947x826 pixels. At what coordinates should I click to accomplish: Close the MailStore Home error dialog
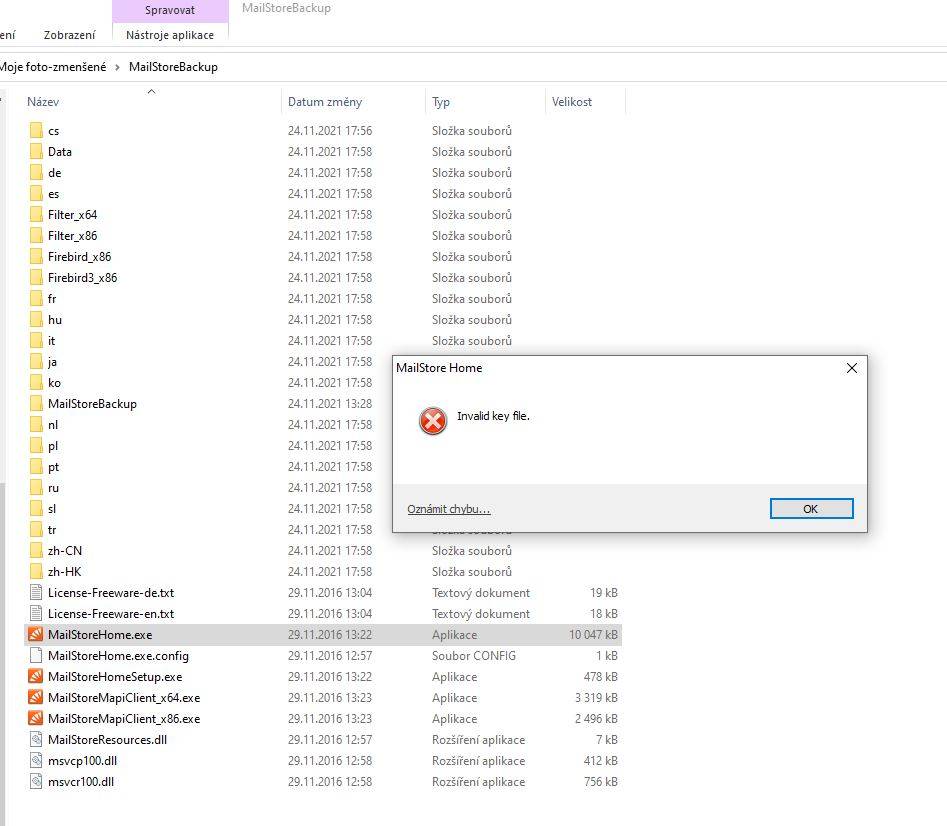(852, 368)
